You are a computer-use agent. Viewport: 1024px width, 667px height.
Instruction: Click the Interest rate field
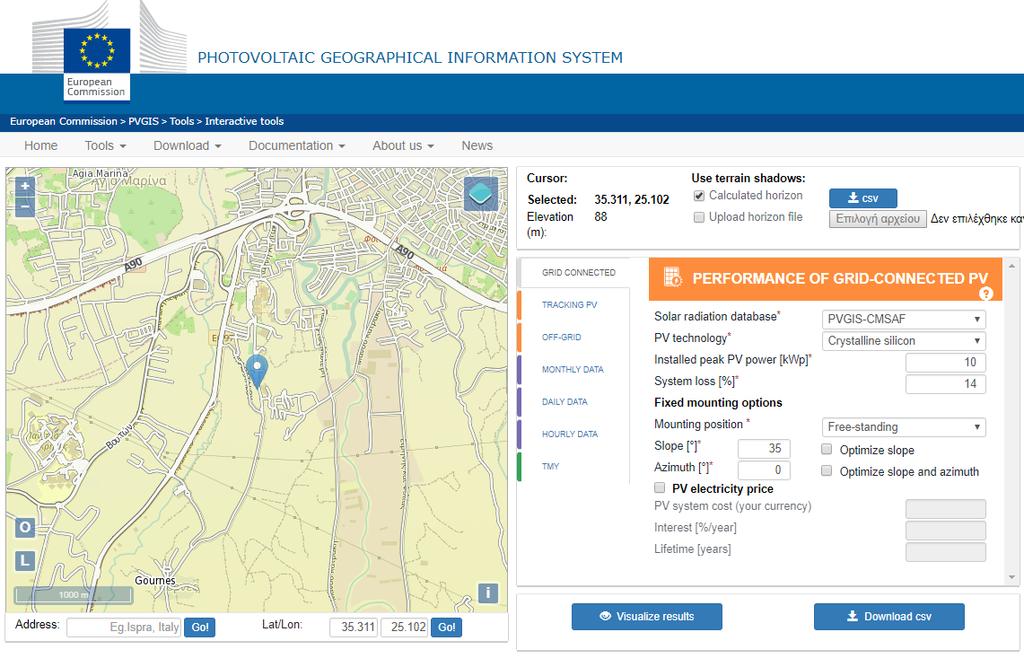tap(946, 530)
